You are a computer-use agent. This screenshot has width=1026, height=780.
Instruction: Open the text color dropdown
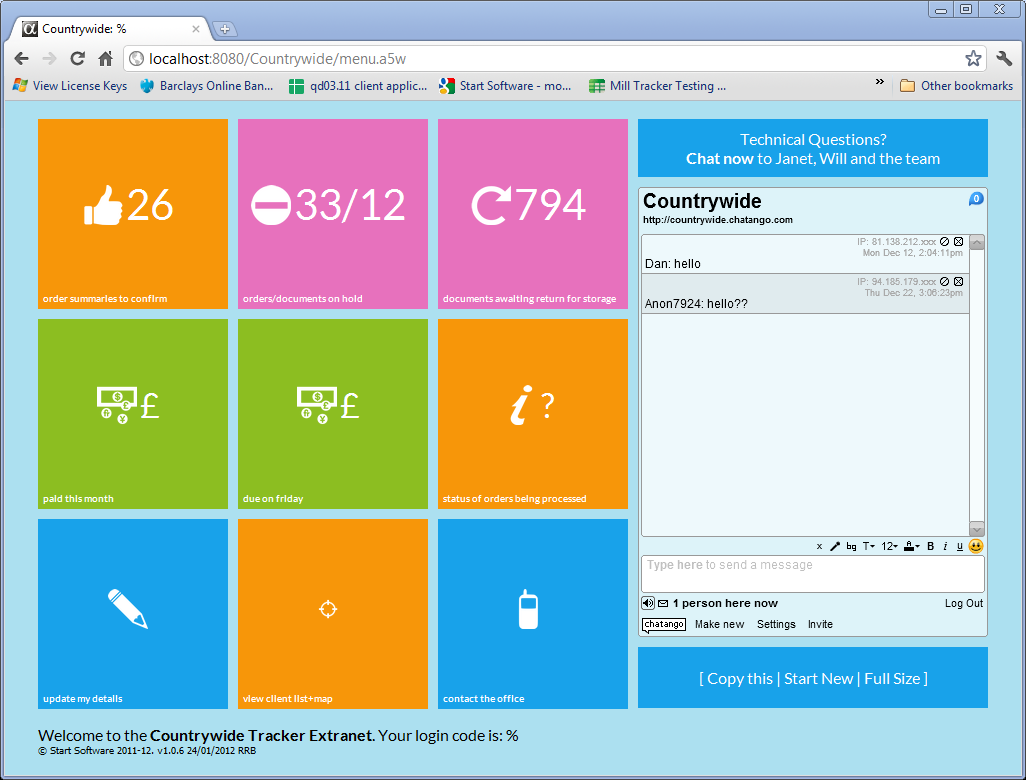[910, 546]
